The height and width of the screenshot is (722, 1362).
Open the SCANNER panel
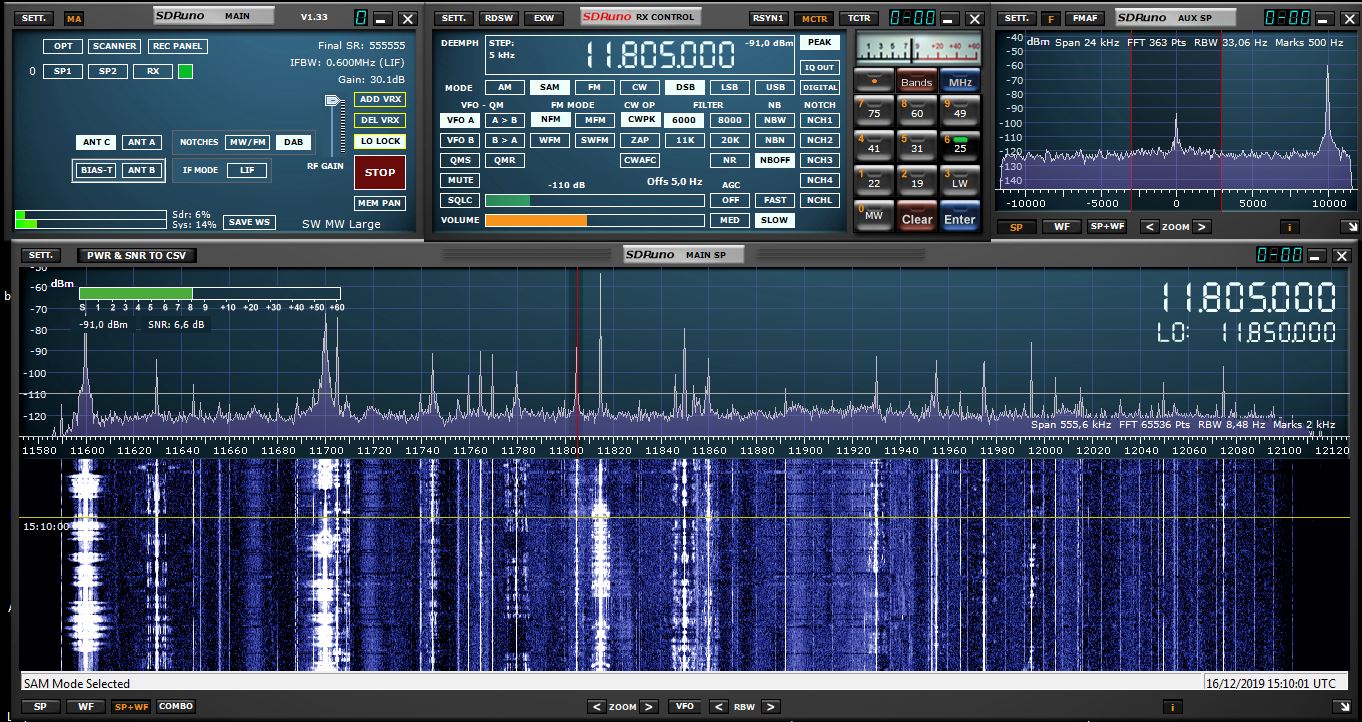pos(115,46)
